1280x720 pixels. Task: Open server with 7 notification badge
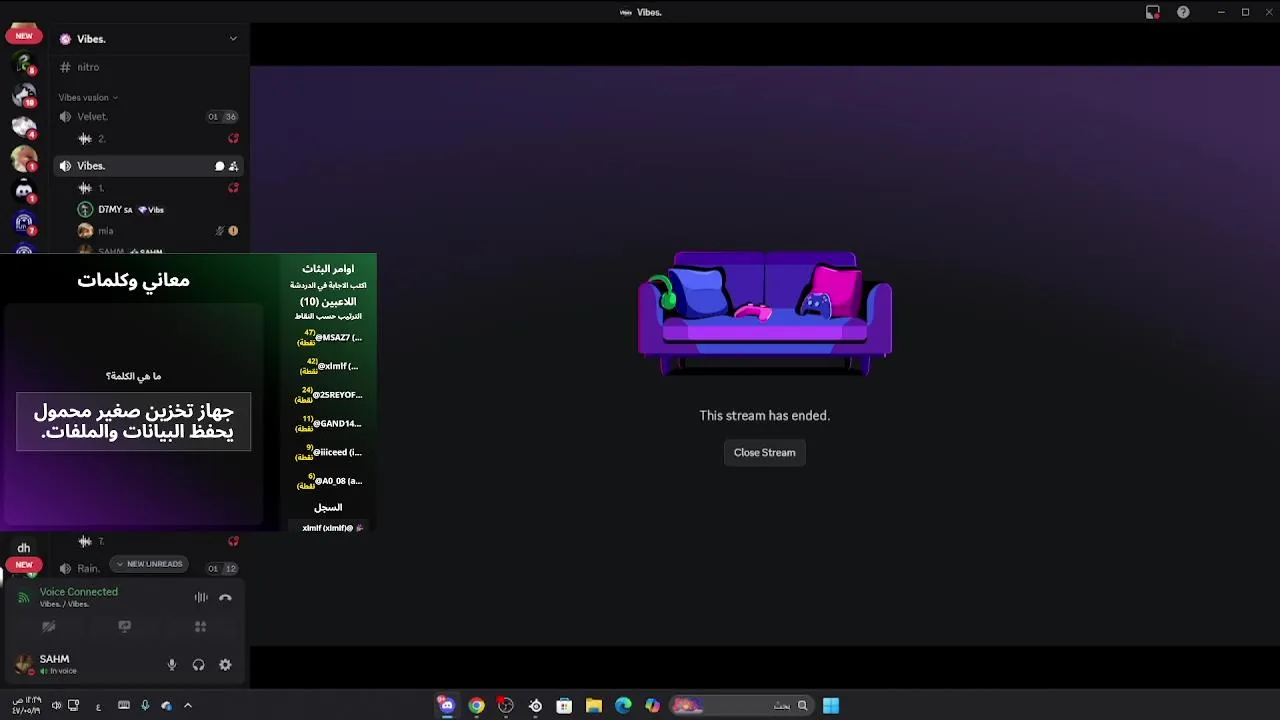click(24, 222)
